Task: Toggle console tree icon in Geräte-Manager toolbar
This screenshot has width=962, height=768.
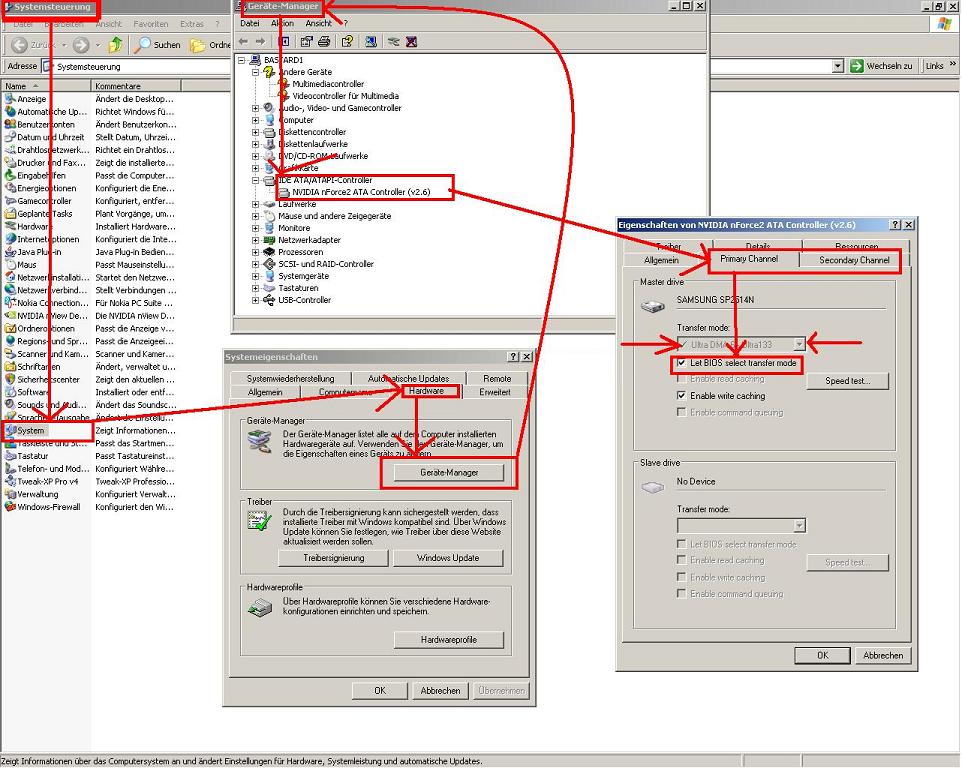Action: (x=284, y=42)
